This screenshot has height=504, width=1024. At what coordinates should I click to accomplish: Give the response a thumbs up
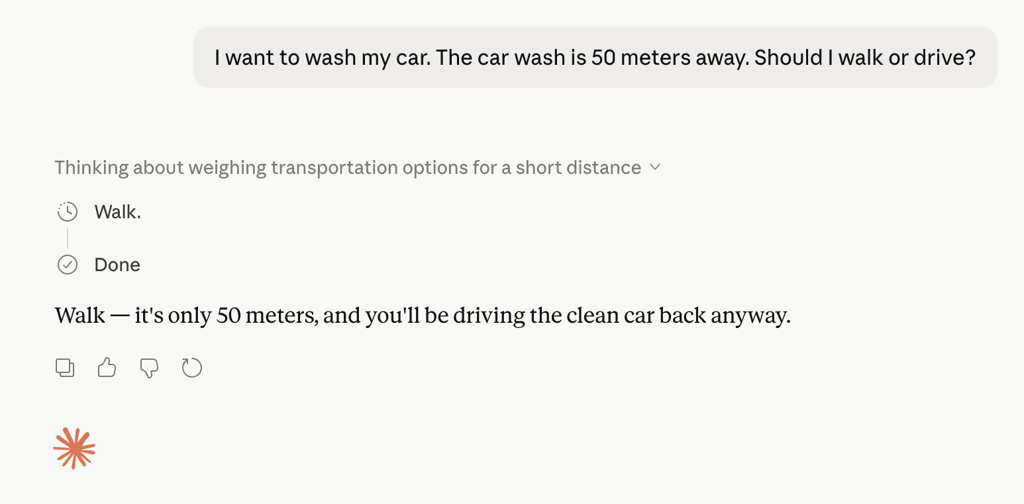coord(107,368)
